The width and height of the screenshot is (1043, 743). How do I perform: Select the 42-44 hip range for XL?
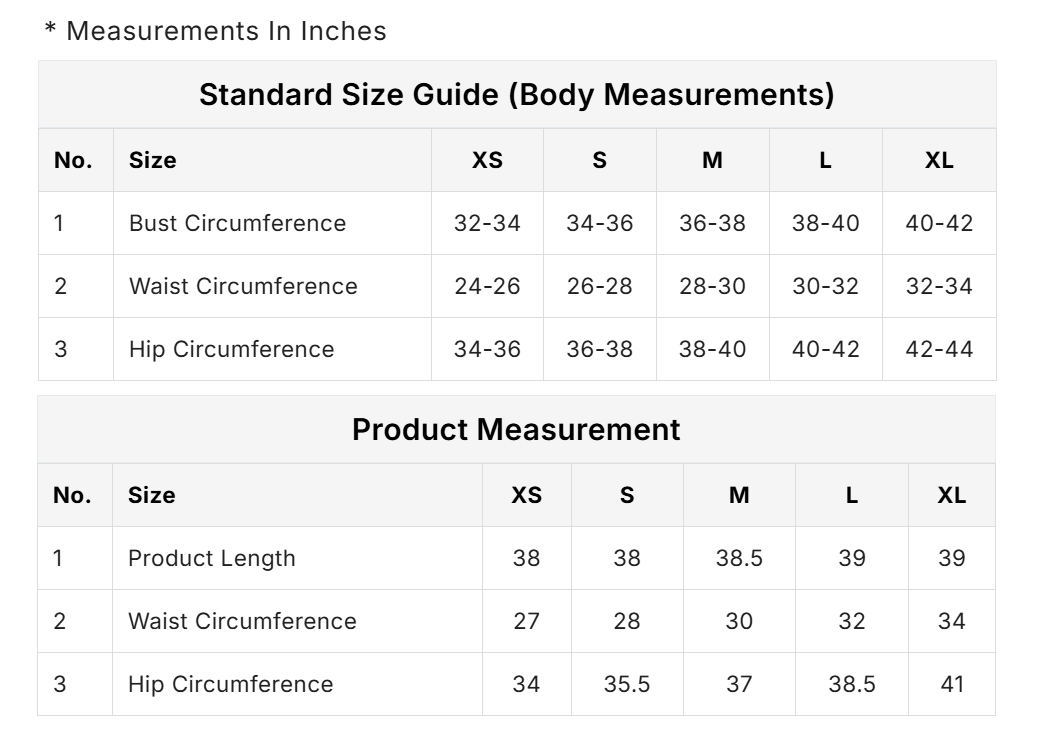[x=939, y=349]
